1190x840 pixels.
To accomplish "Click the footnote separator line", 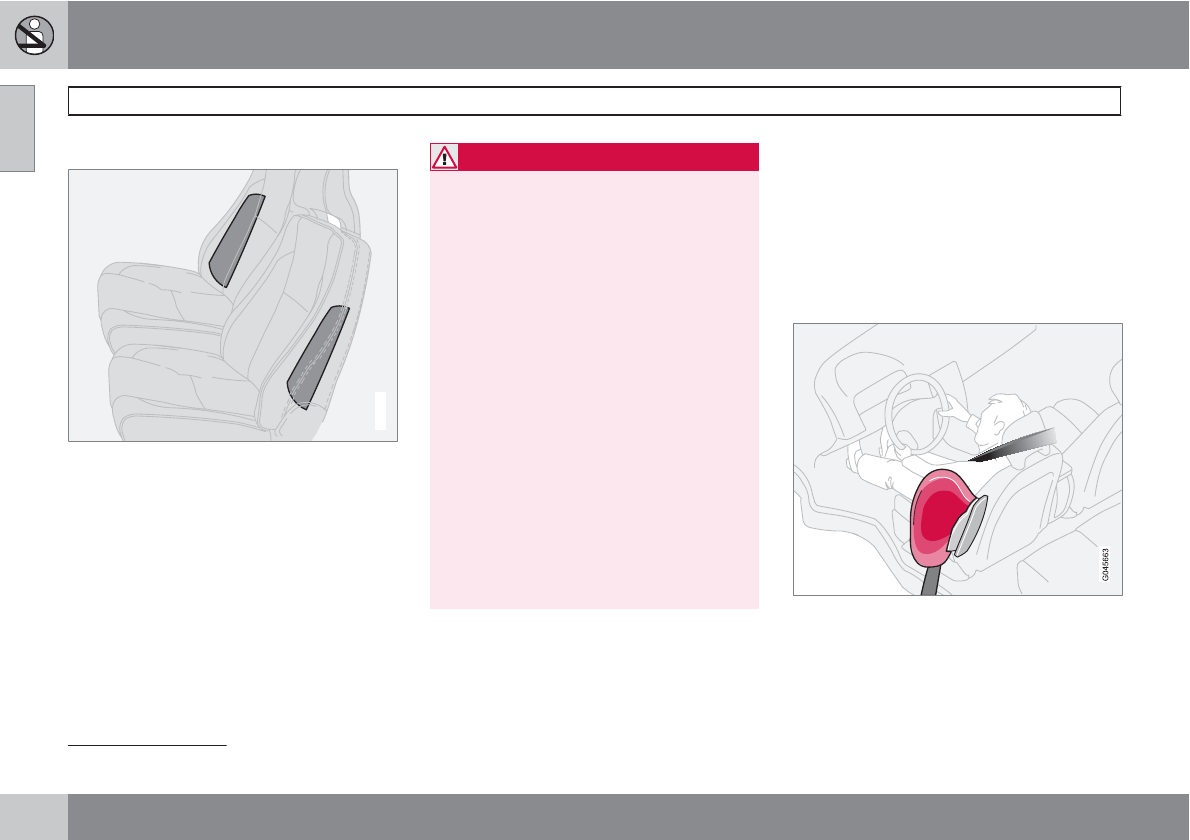I will (148, 745).
